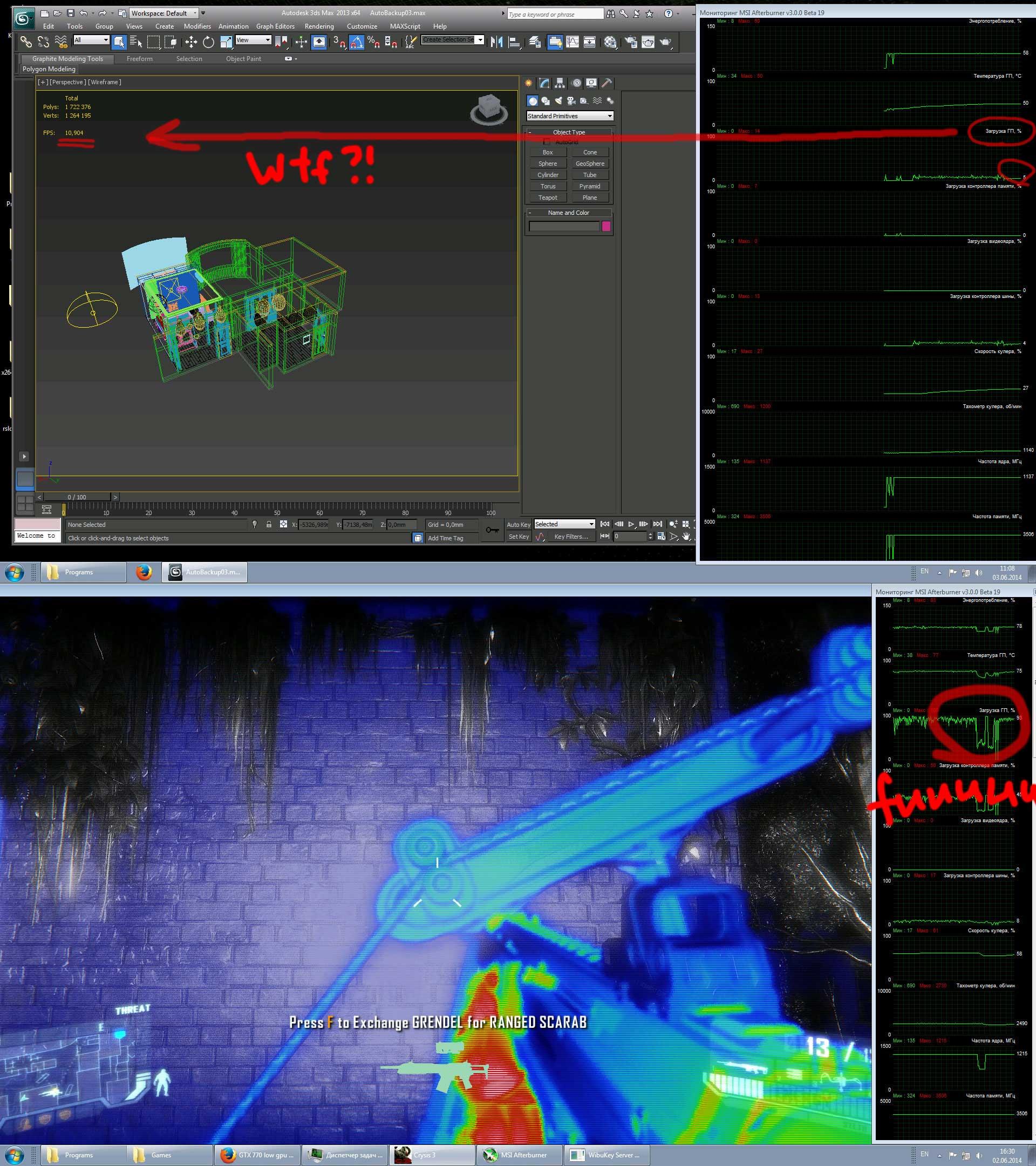Toggle the Window/Crossing selection button
Image resolution: width=1036 pixels, height=1166 pixels.
tap(171, 42)
